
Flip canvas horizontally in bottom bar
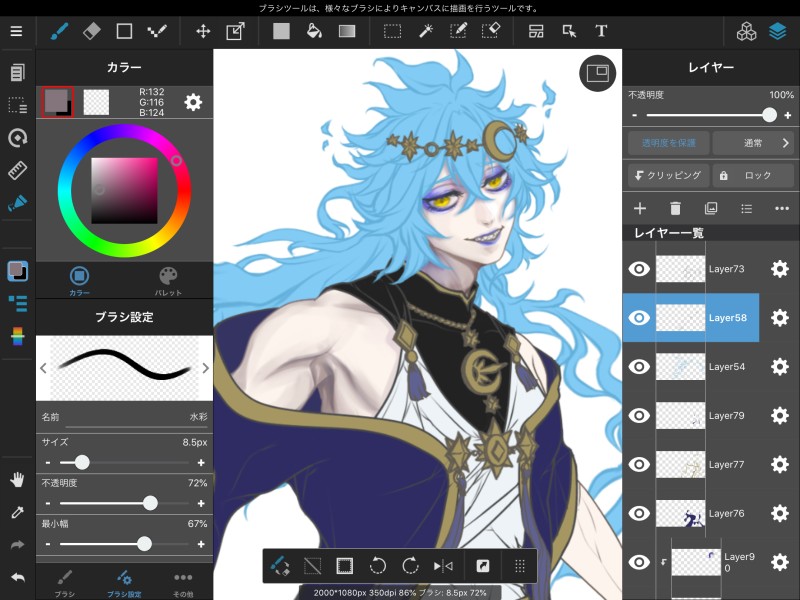pos(443,566)
